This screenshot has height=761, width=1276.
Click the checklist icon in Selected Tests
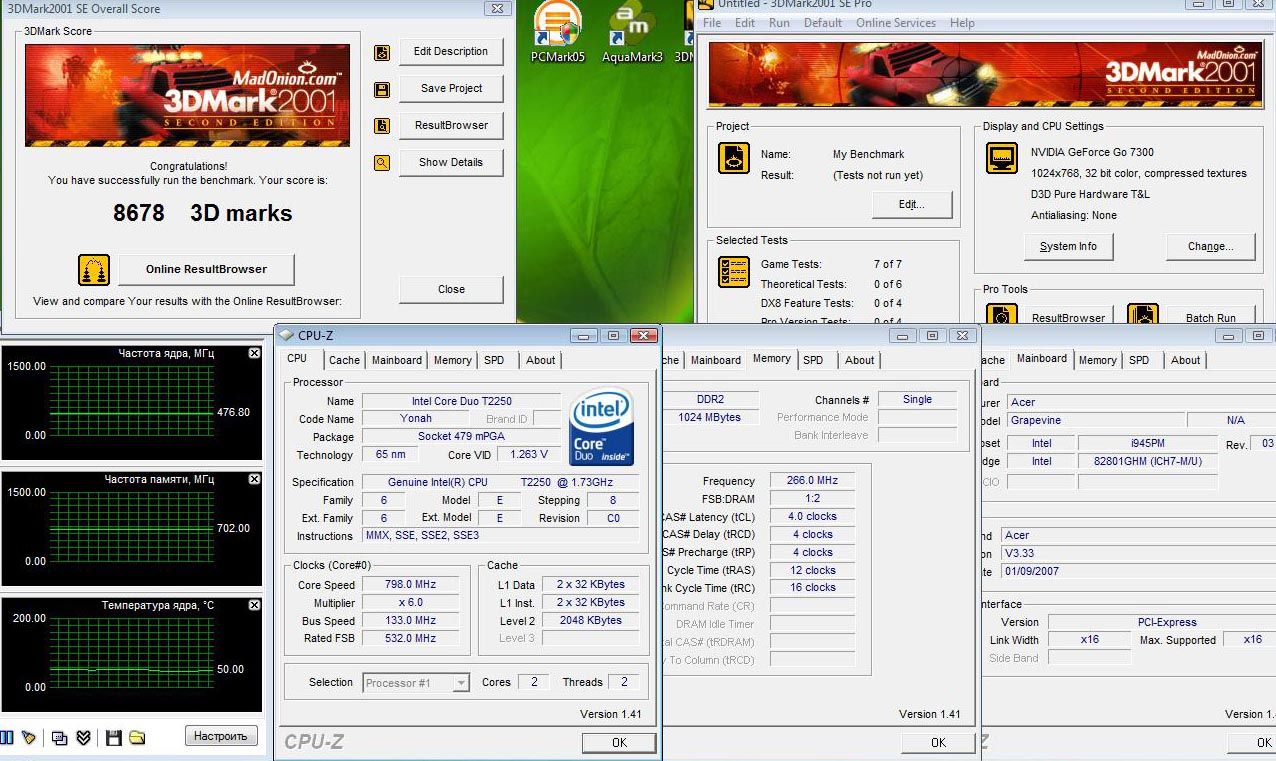click(x=734, y=272)
